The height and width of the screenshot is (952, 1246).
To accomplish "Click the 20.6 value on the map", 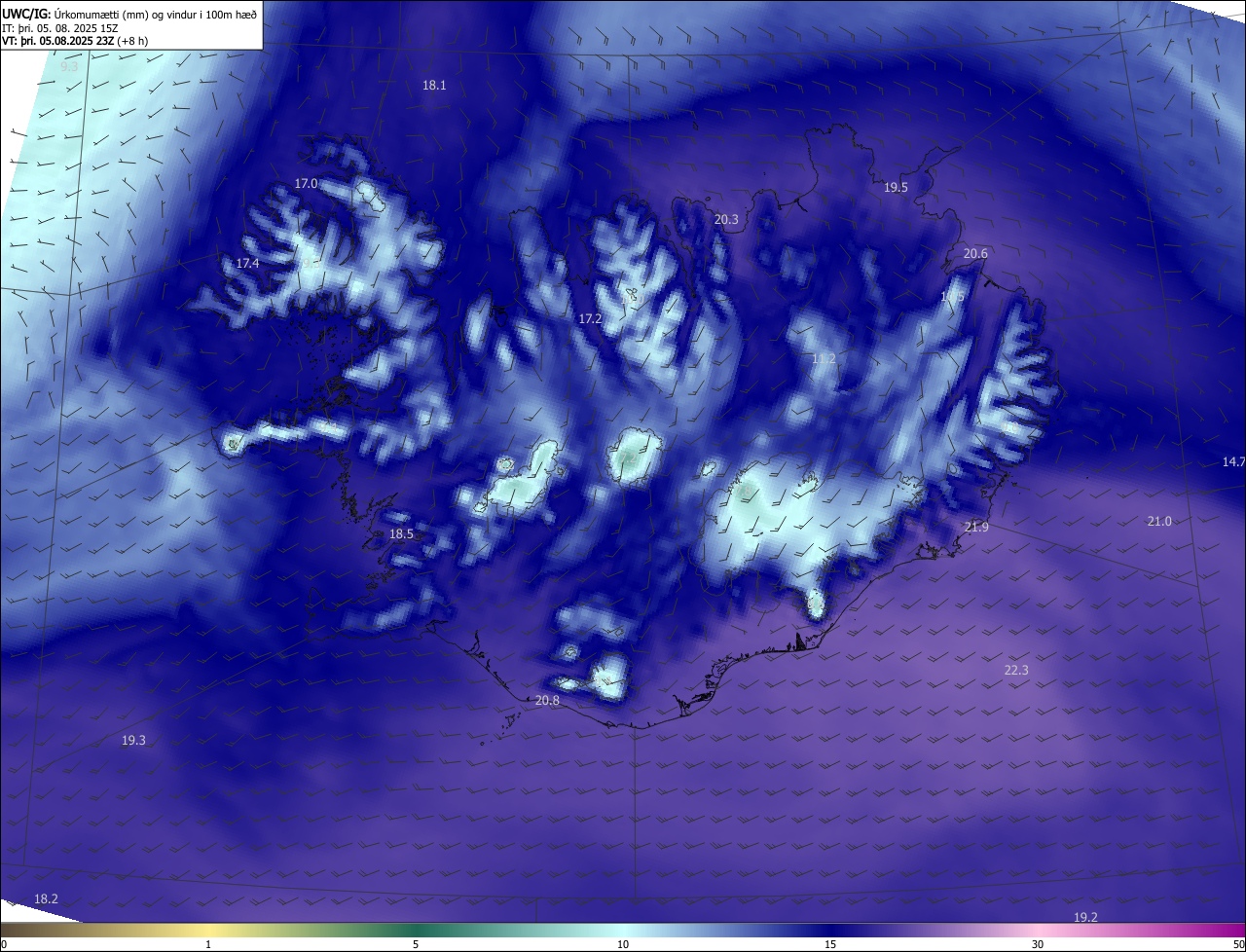I will [x=975, y=254].
